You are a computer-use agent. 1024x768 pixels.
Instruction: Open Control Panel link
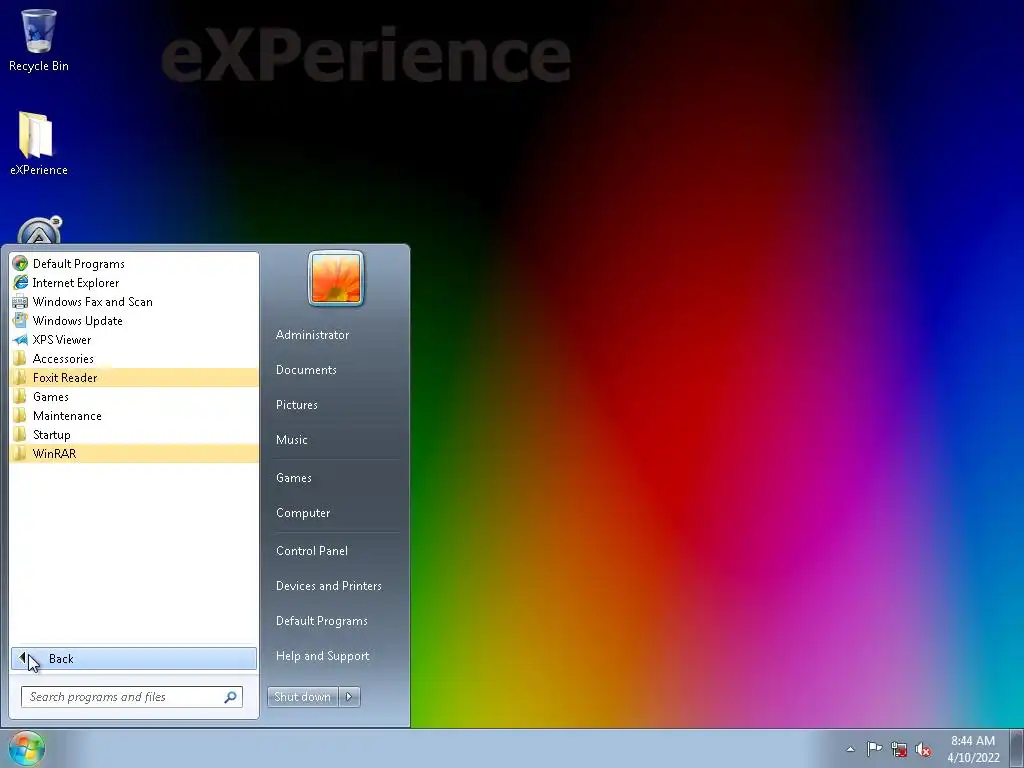[312, 551]
